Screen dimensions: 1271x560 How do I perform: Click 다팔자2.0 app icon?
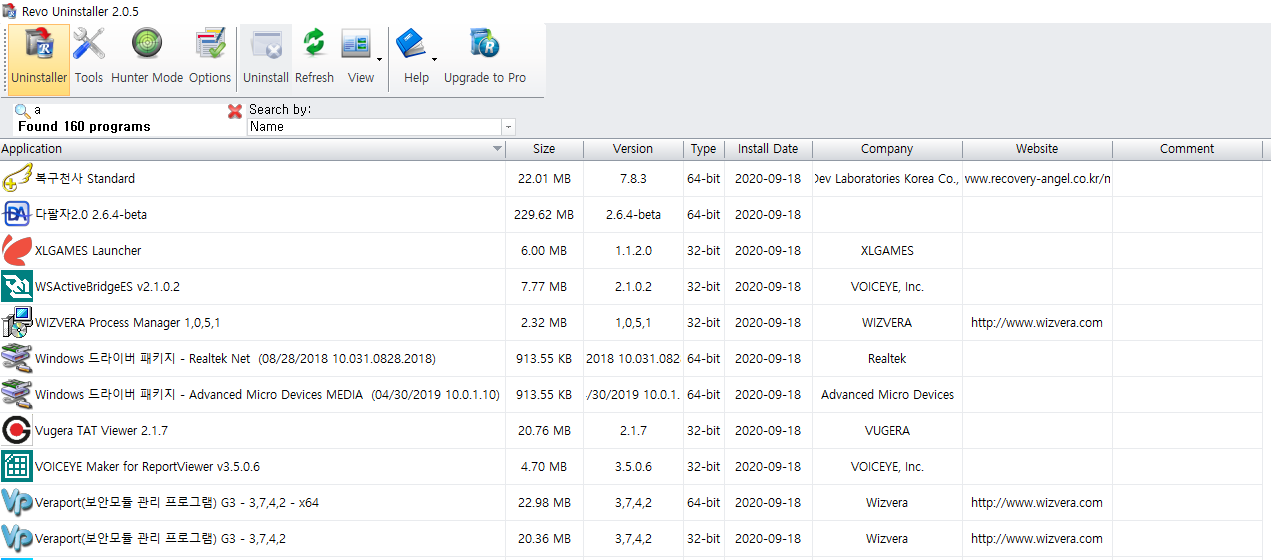pos(17,215)
